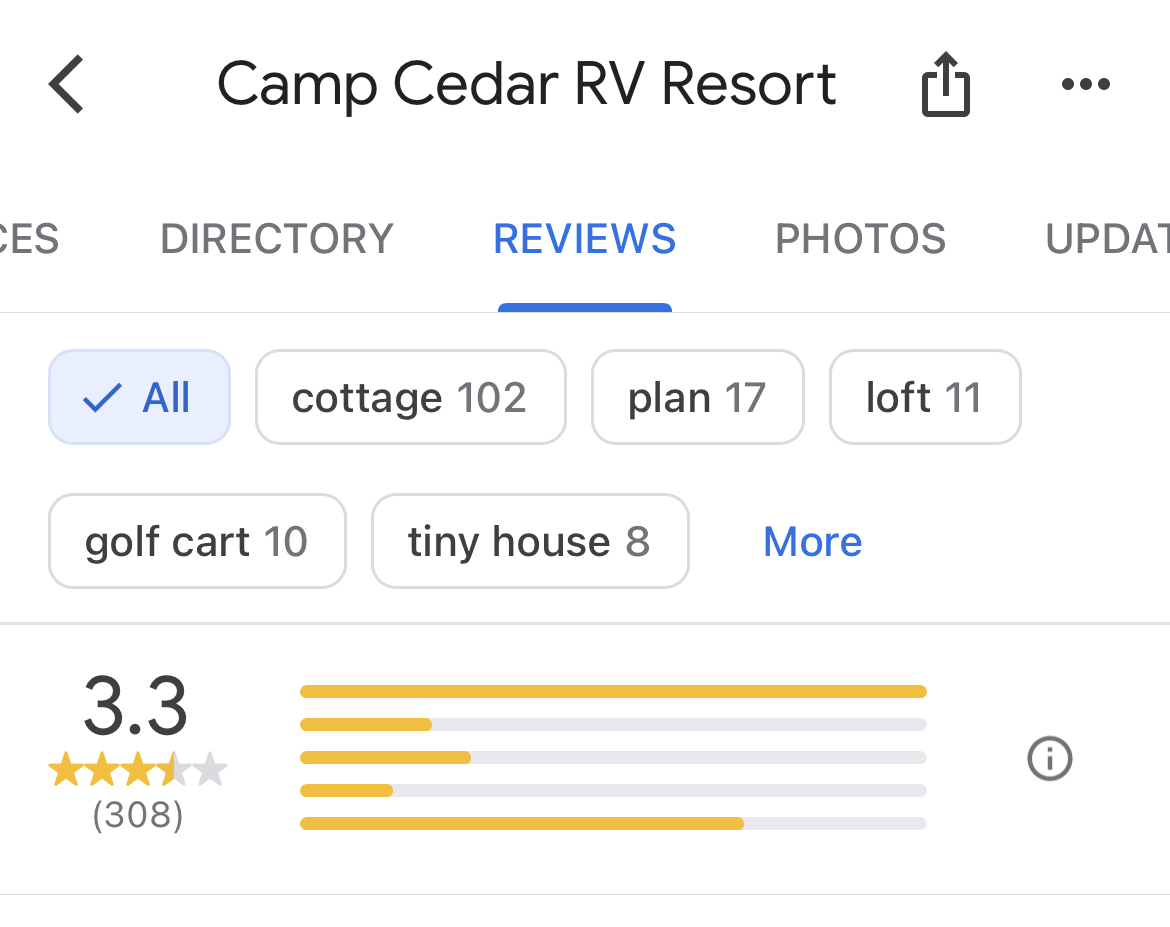The image size is (1170, 927).
Task: Select the plan 17 filter chip
Action: tap(698, 397)
